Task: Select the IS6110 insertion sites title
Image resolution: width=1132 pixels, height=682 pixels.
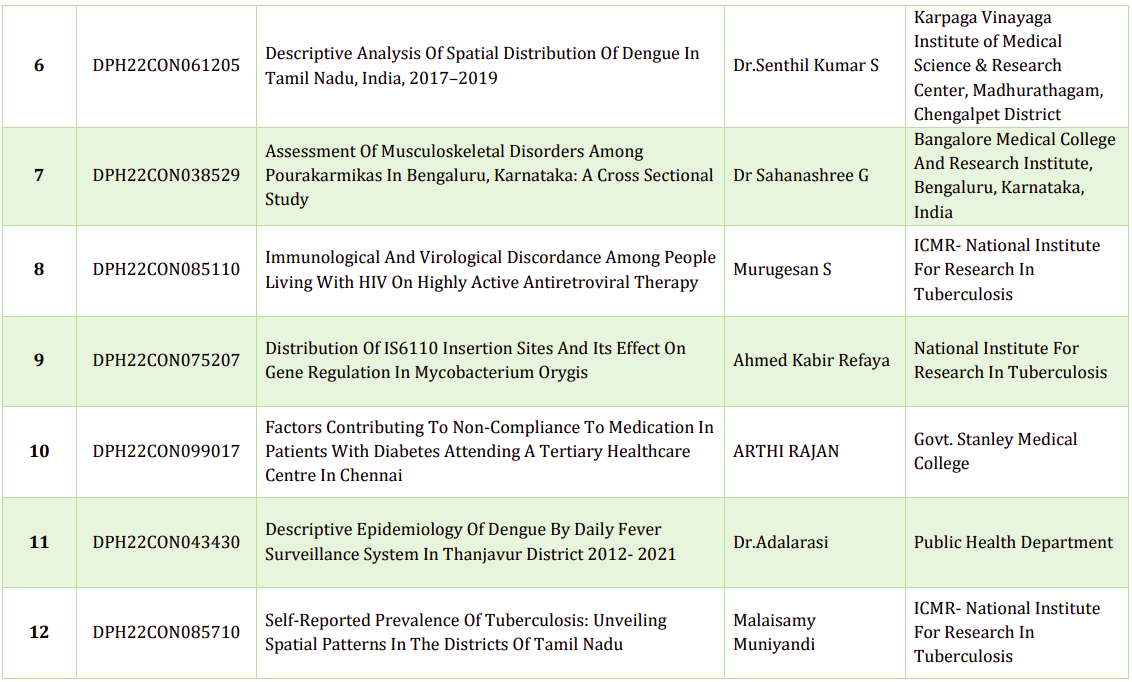Action: click(475, 361)
